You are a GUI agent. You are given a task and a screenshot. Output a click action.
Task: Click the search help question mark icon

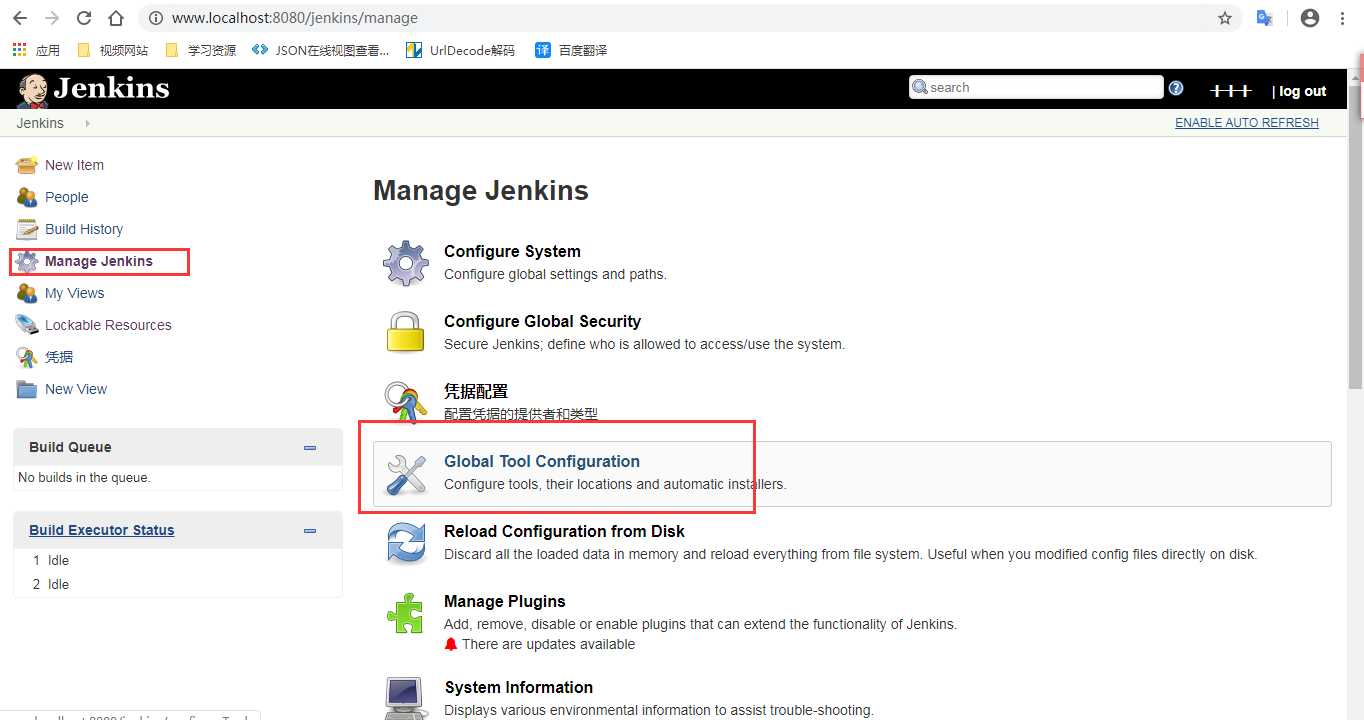click(1176, 88)
